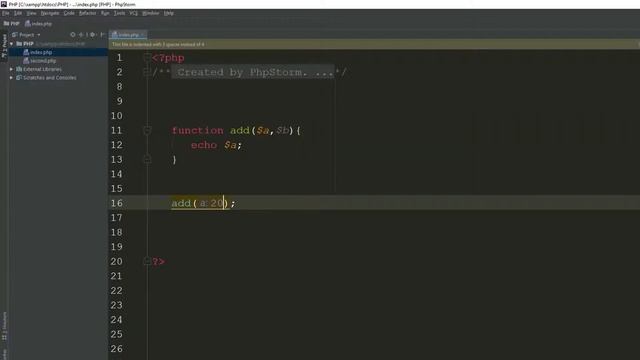Open the VCS menu
The image size is (640, 360).
click(133, 13)
